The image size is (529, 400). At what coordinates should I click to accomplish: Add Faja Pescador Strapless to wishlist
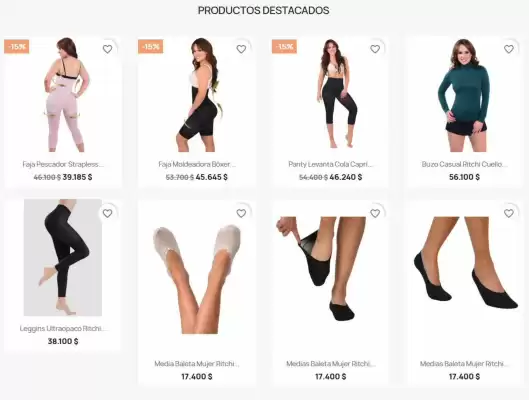[107, 49]
